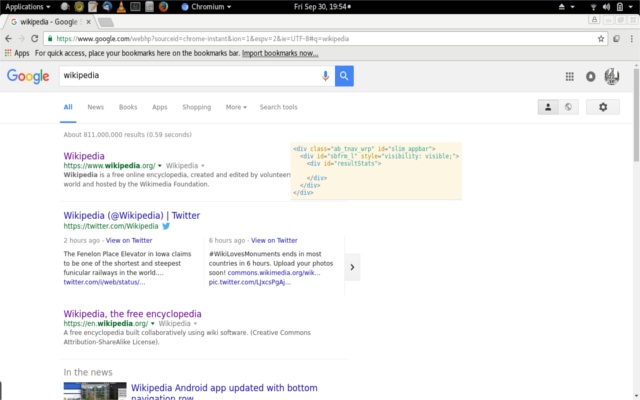Click the extension icon beside the address bar

click(x=616, y=38)
